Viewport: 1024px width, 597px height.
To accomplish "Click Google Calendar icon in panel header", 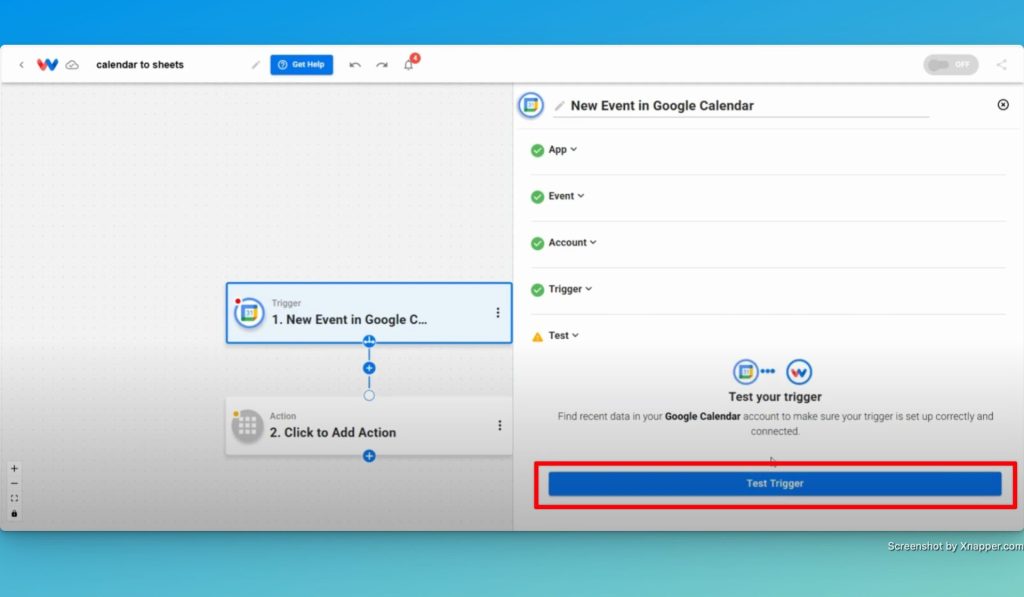I will [x=531, y=105].
